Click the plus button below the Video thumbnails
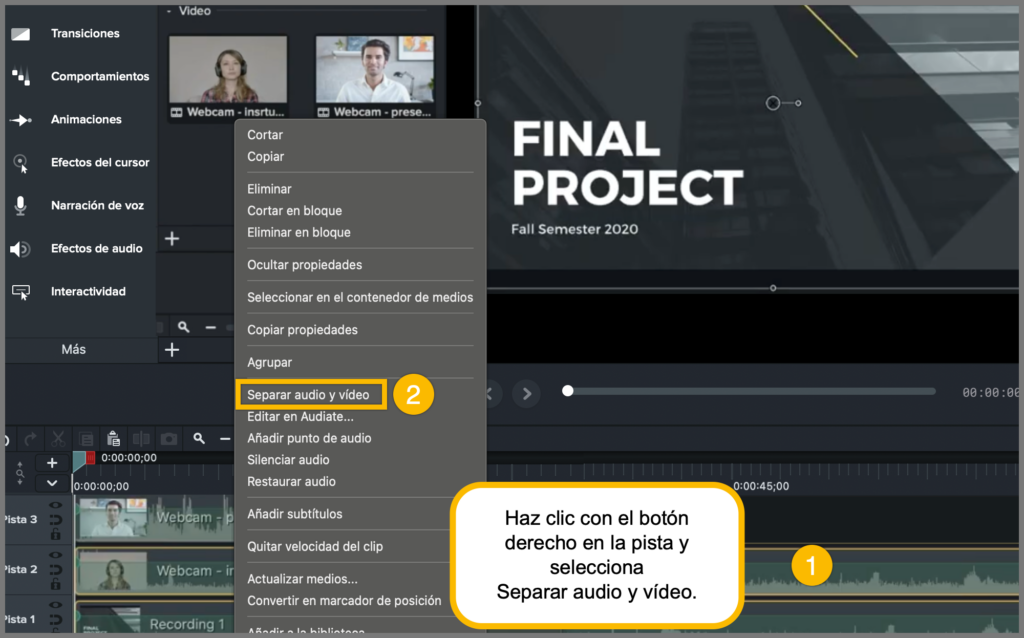This screenshot has height=638, width=1024. (x=172, y=239)
